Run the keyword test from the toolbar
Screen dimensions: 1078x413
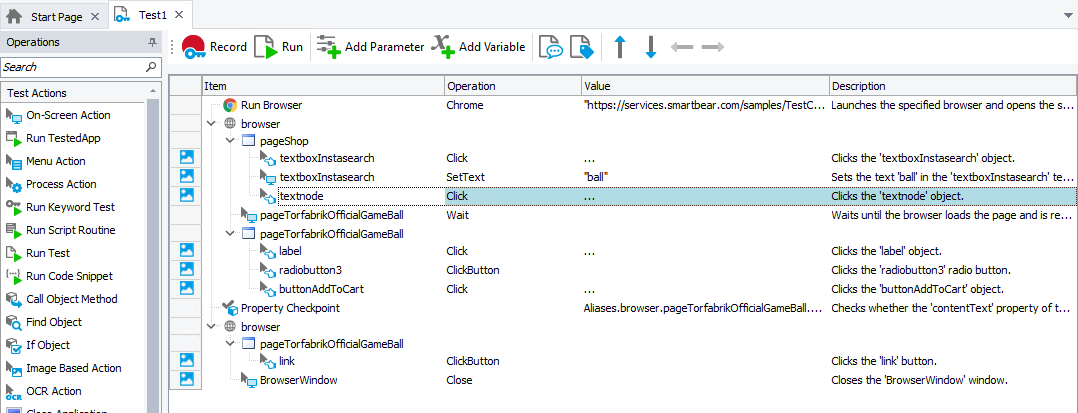pos(278,47)
